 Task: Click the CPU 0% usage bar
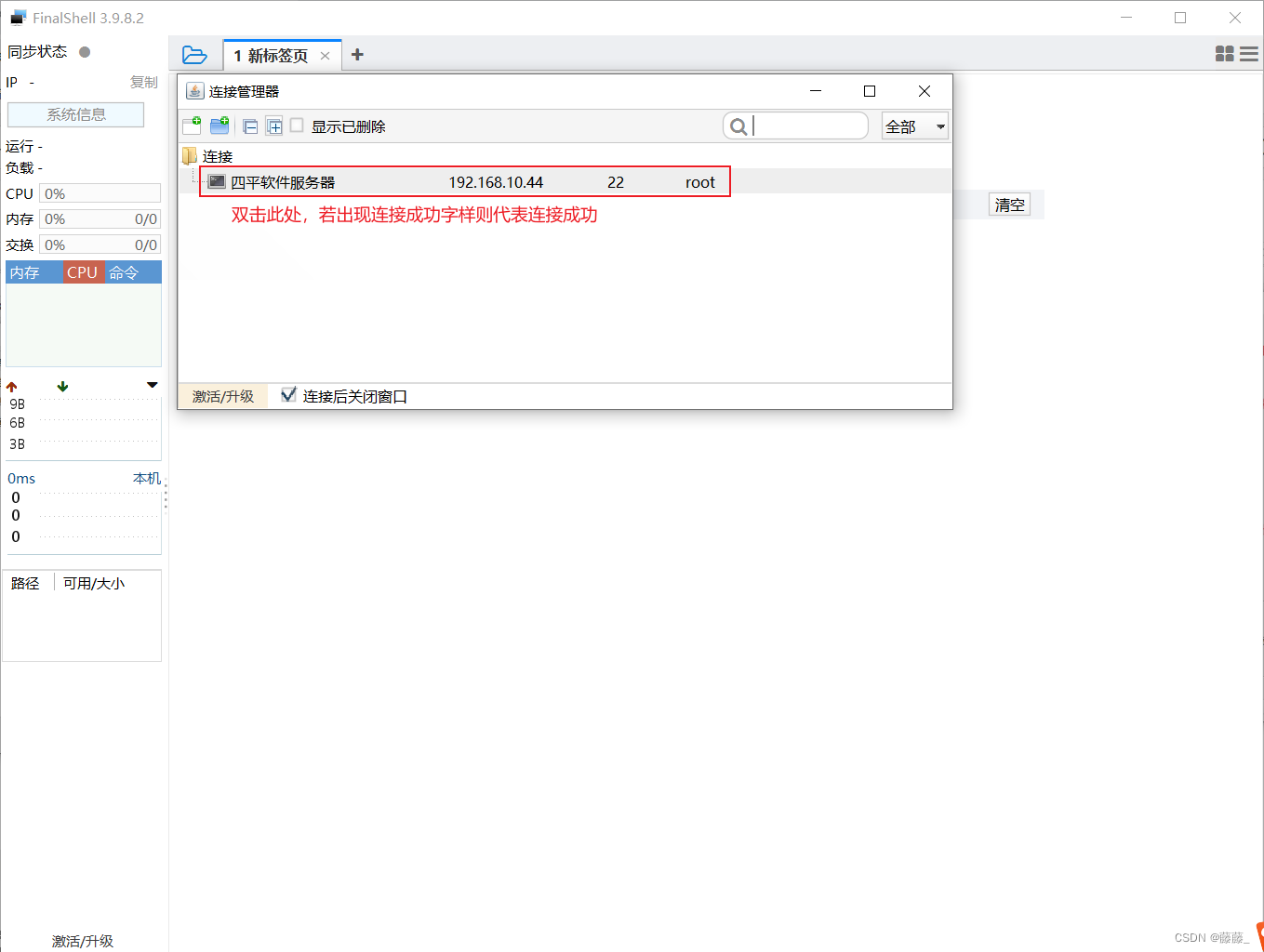[x=100, y=193]
